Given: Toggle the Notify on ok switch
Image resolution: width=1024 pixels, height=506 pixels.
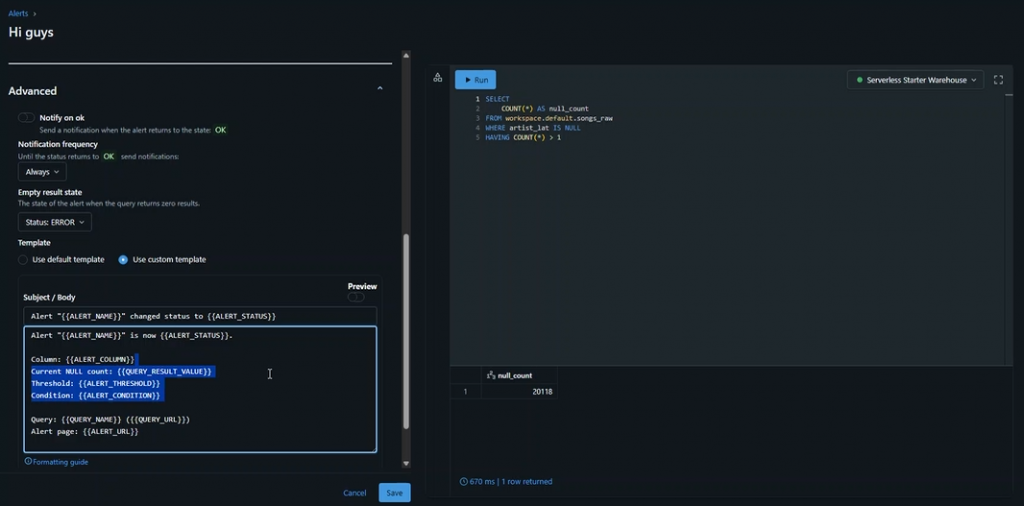Looking at the screenshot, I should tap(26, 118).
